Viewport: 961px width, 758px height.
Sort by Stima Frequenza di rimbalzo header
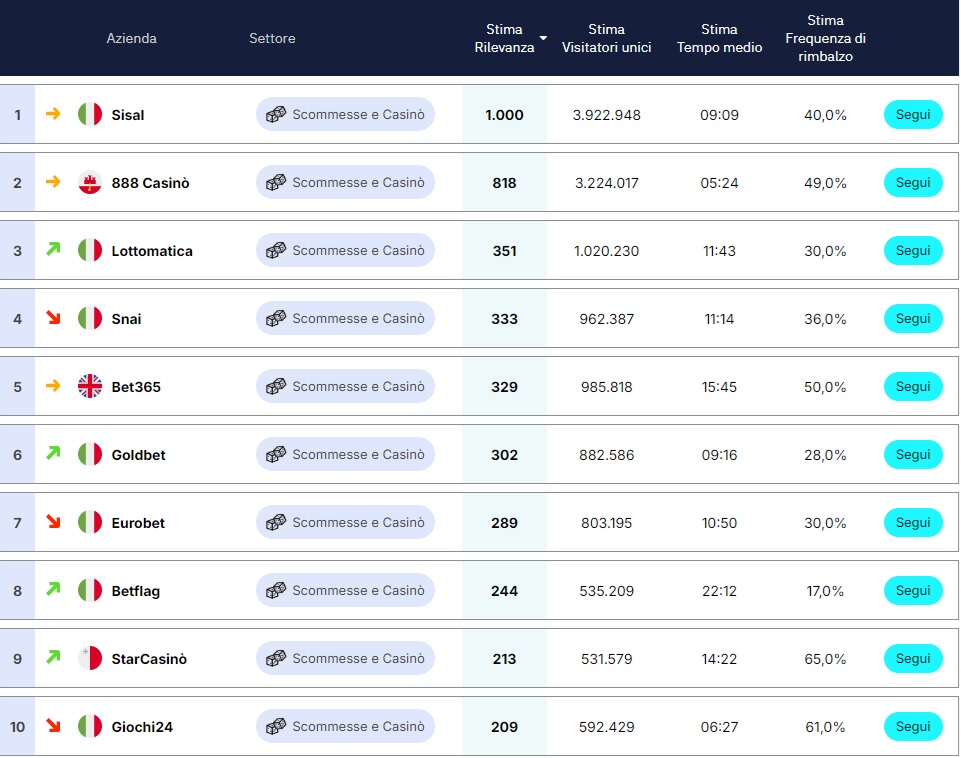pos(826,38)
